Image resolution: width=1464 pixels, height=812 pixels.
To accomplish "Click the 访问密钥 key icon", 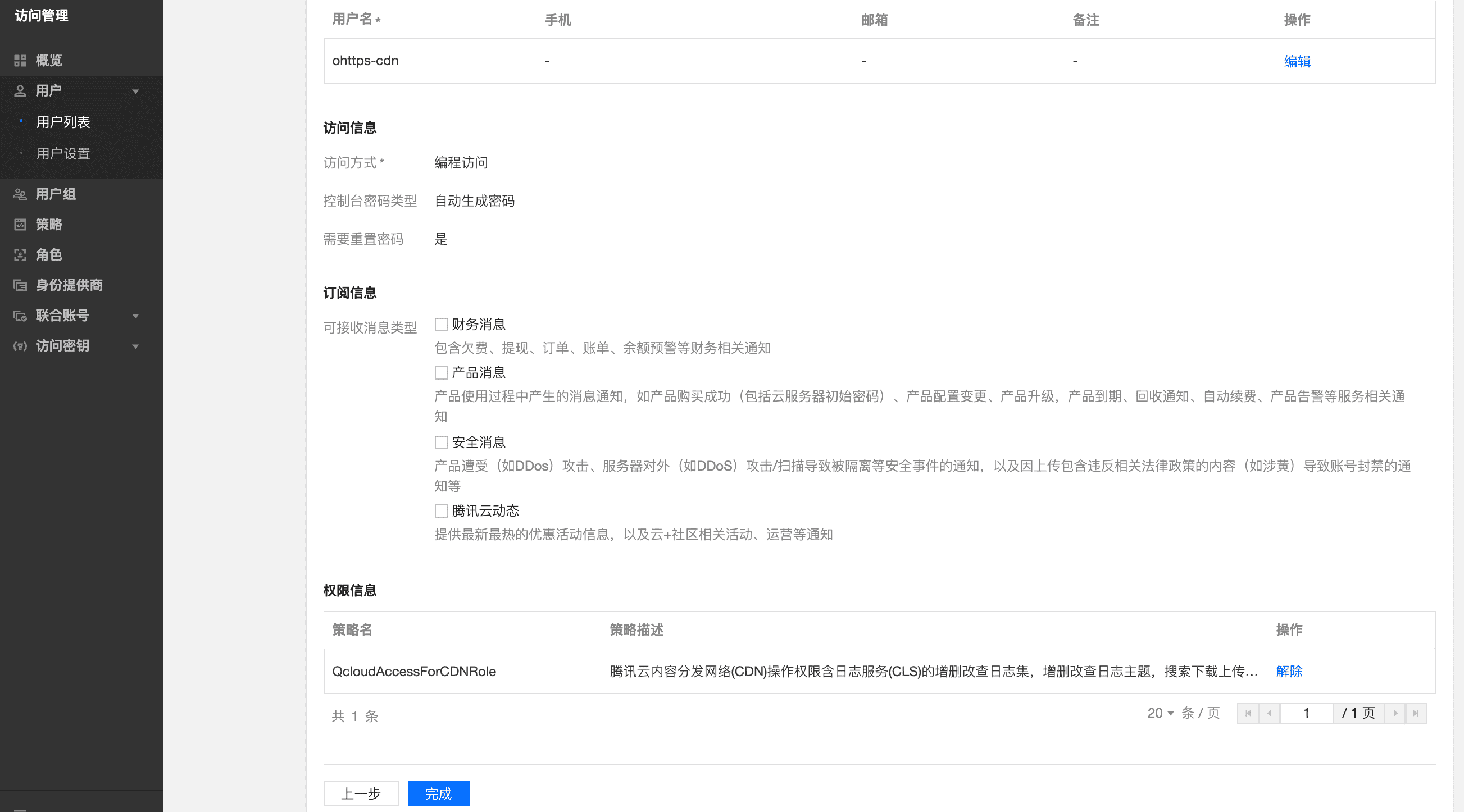I will click(20, 346).
